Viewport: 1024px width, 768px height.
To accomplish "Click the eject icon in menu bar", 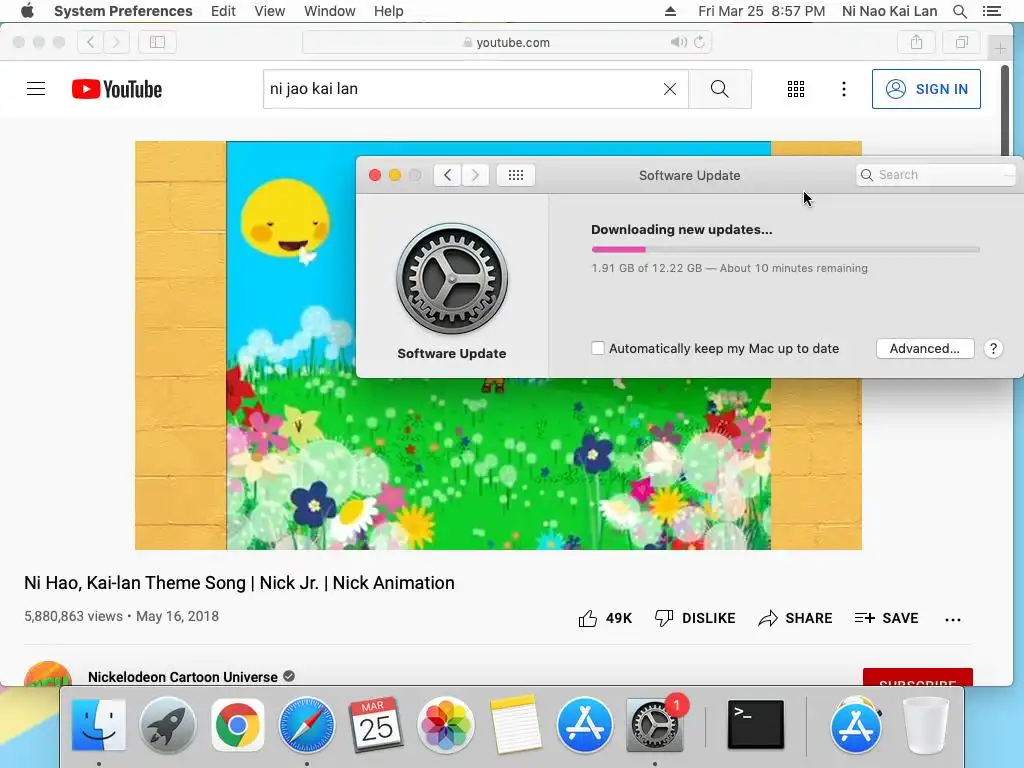I will [x=670, y=11].
